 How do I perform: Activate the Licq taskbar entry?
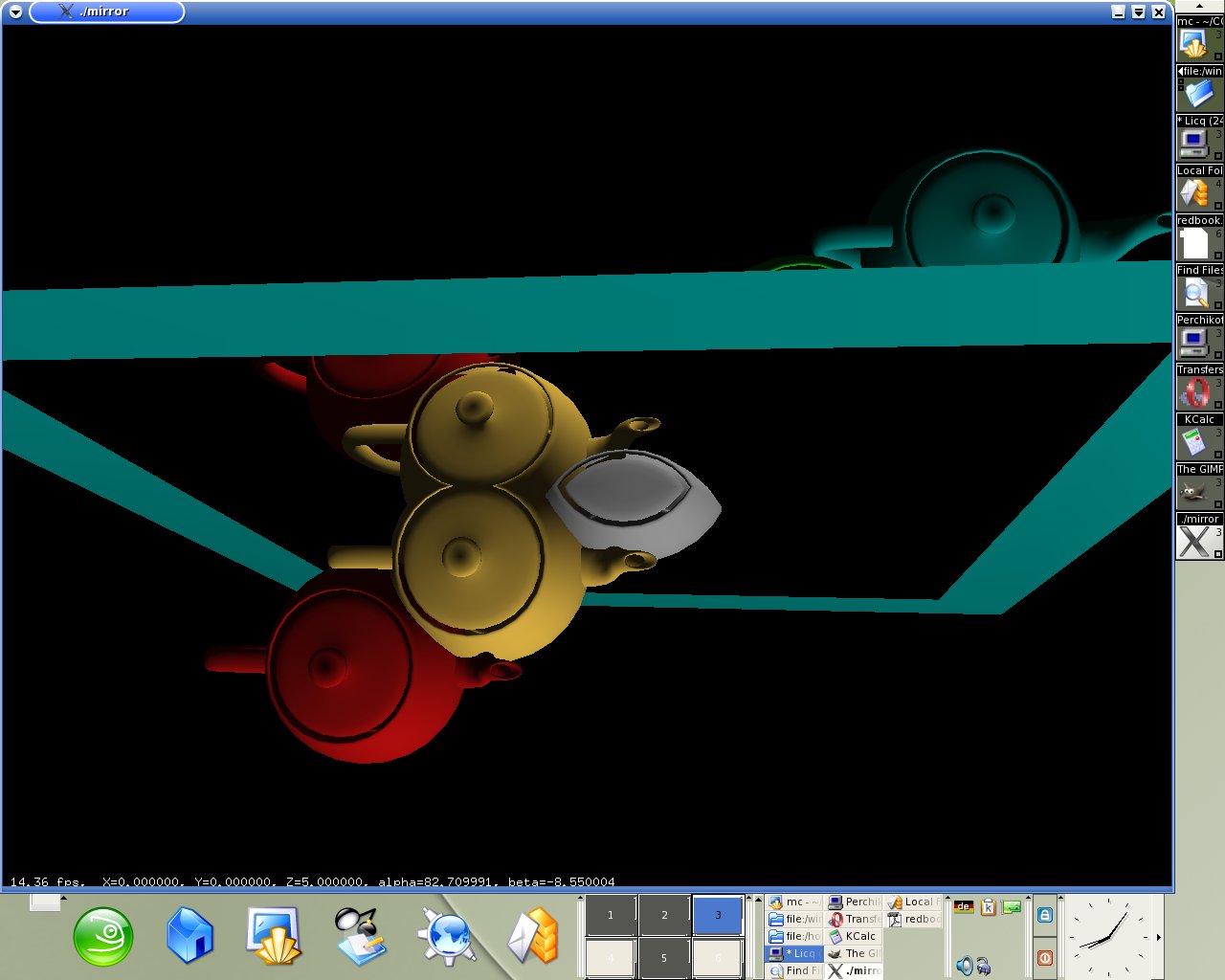tap(794, 953)
